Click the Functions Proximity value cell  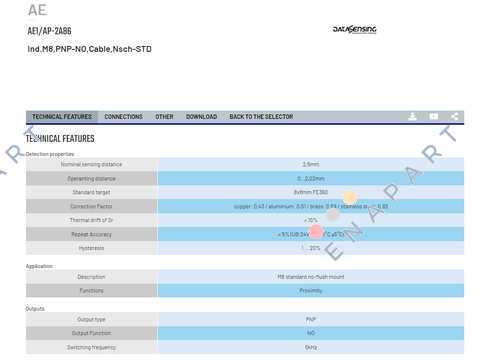pyautogui.click(x=311, y=291)
